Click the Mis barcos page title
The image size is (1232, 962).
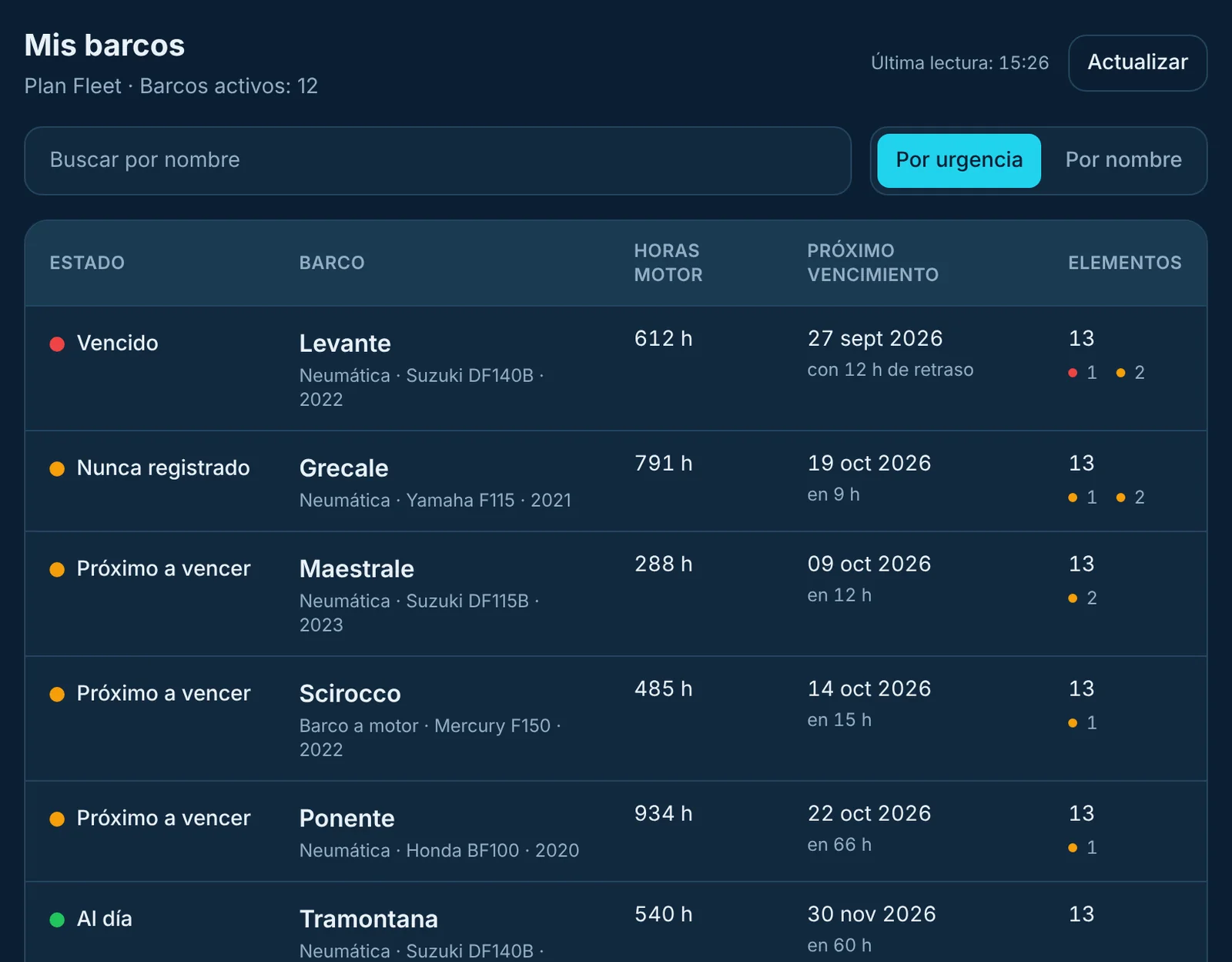105,45
